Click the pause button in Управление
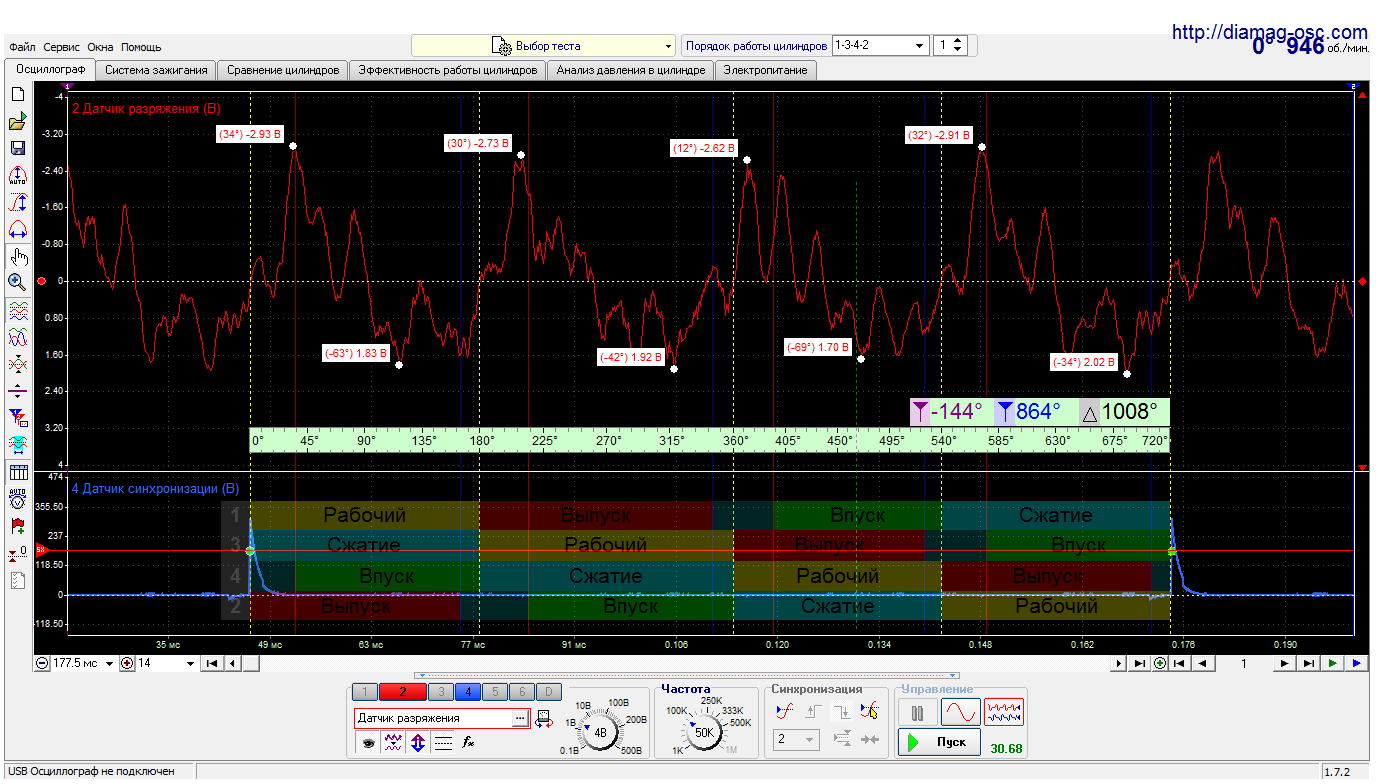The height and width of the screenshot is (784, 1382). click(917, 712)
